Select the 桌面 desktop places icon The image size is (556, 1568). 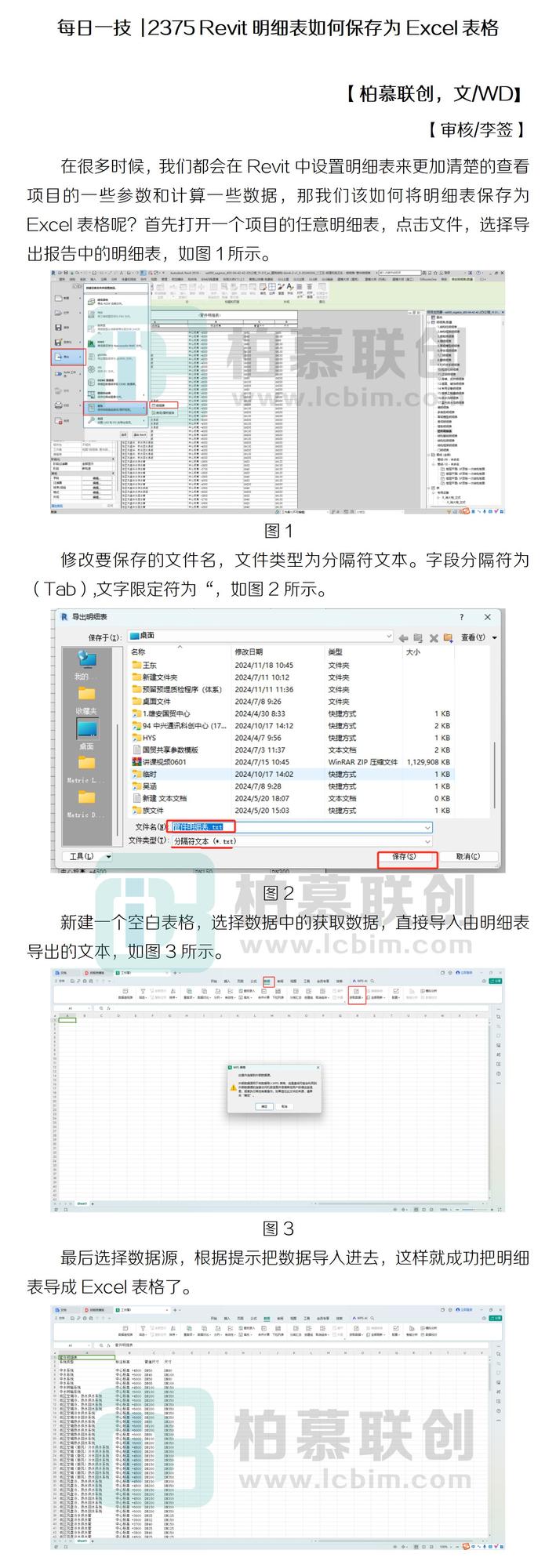click(x=86, y=735)
